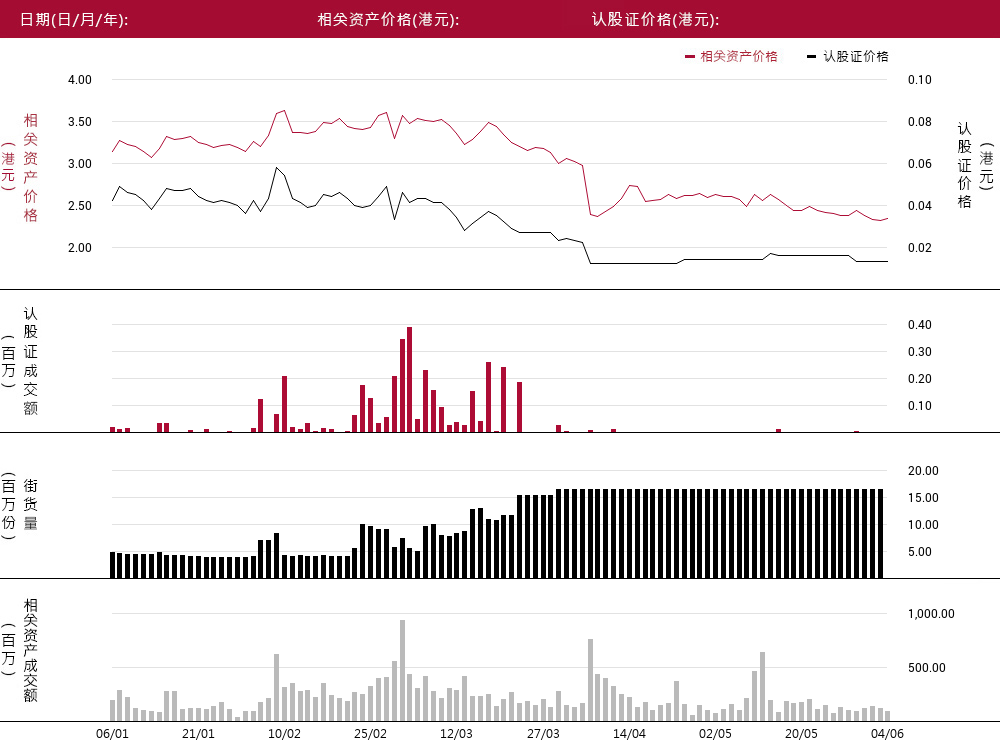Click the 0.04 warrant price axis value
The width and height of the screenshot is (1000, 751).
(x=920, y=206)
